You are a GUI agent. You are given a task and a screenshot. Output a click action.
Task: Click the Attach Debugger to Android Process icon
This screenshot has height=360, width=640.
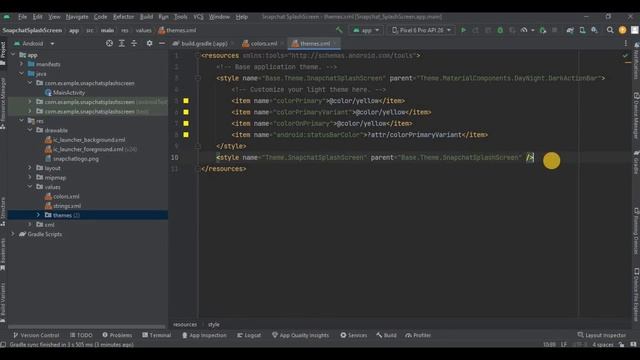tap(542, 30)
